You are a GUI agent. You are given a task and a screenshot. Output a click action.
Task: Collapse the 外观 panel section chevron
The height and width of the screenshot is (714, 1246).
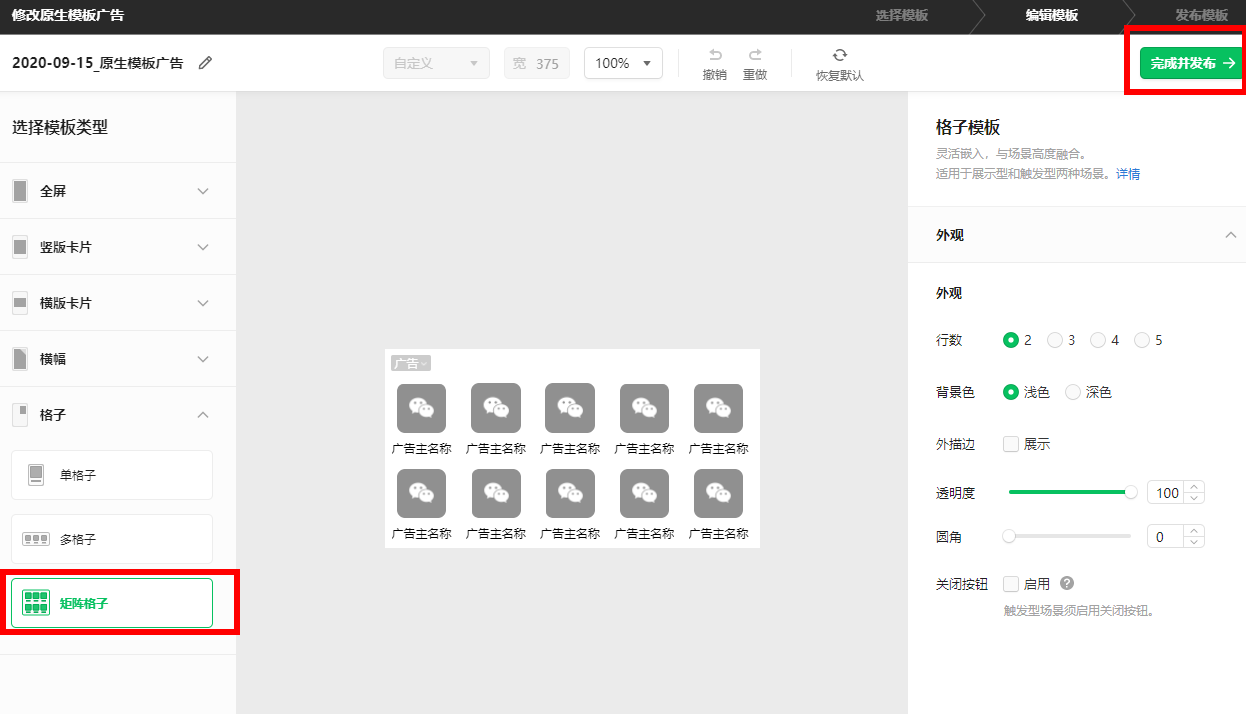coord(1231,235)
